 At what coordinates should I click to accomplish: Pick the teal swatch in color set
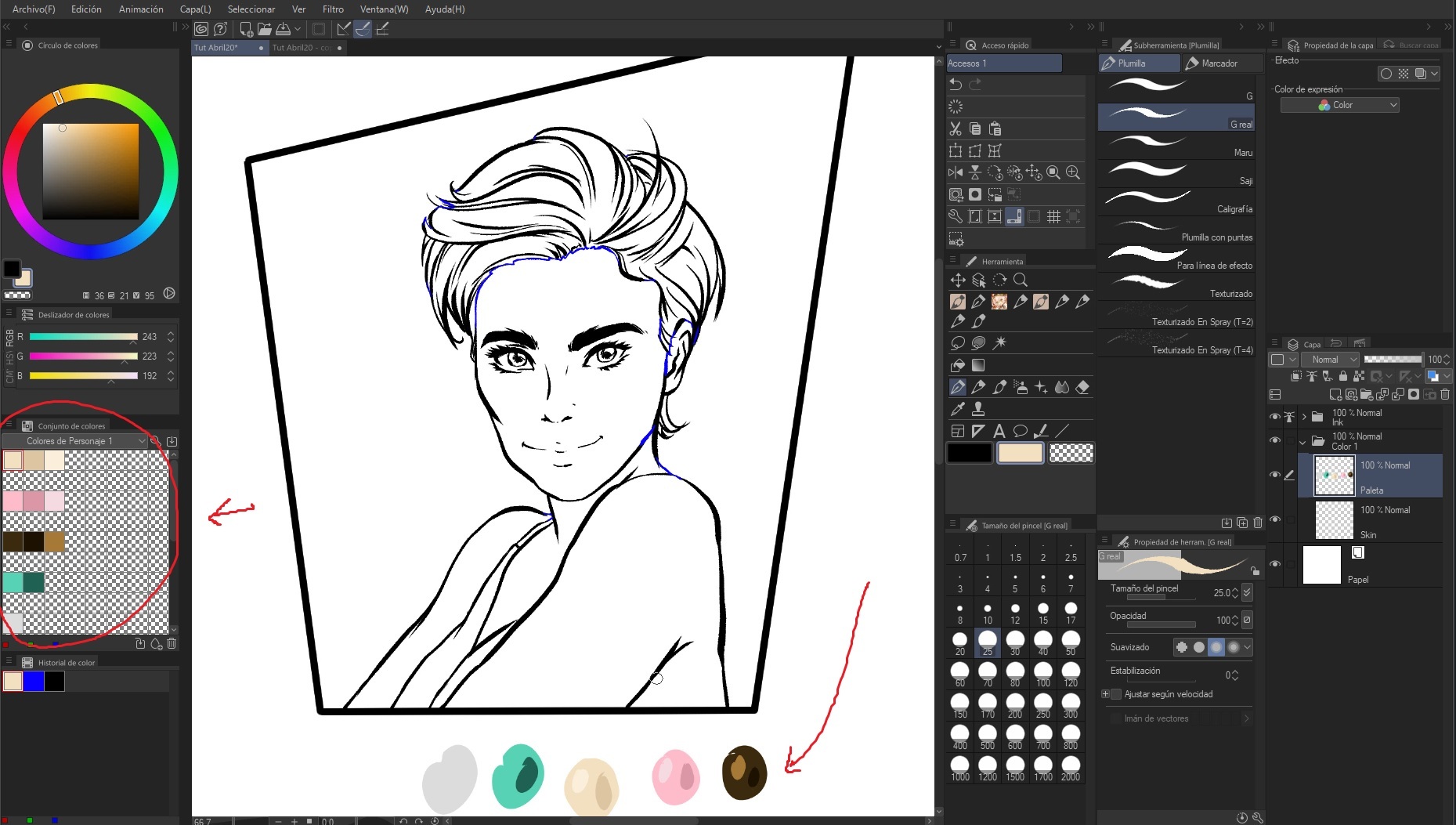click(13, 582)
